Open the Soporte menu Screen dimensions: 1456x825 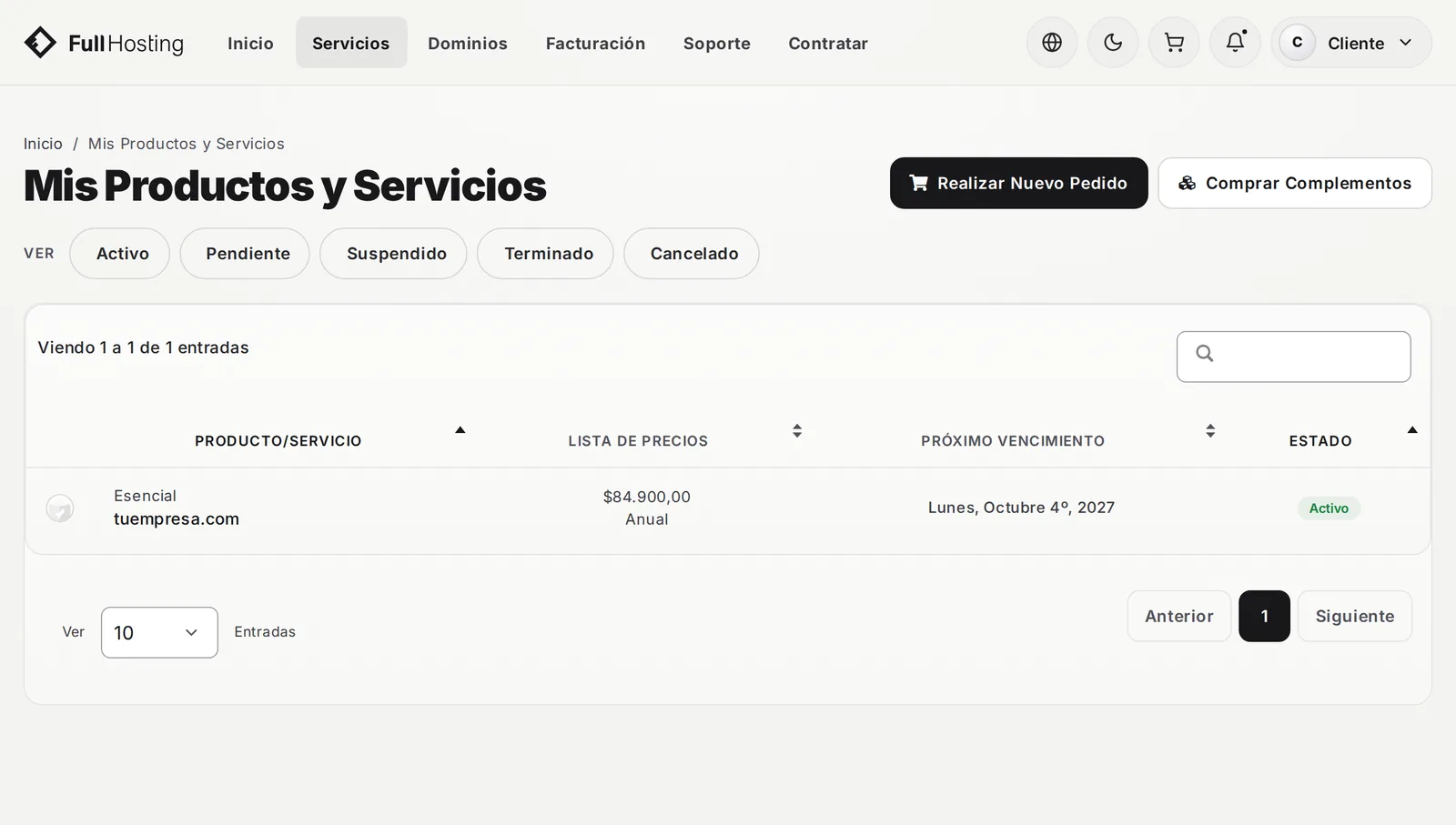pyautogui.click(x=717, y=43)
